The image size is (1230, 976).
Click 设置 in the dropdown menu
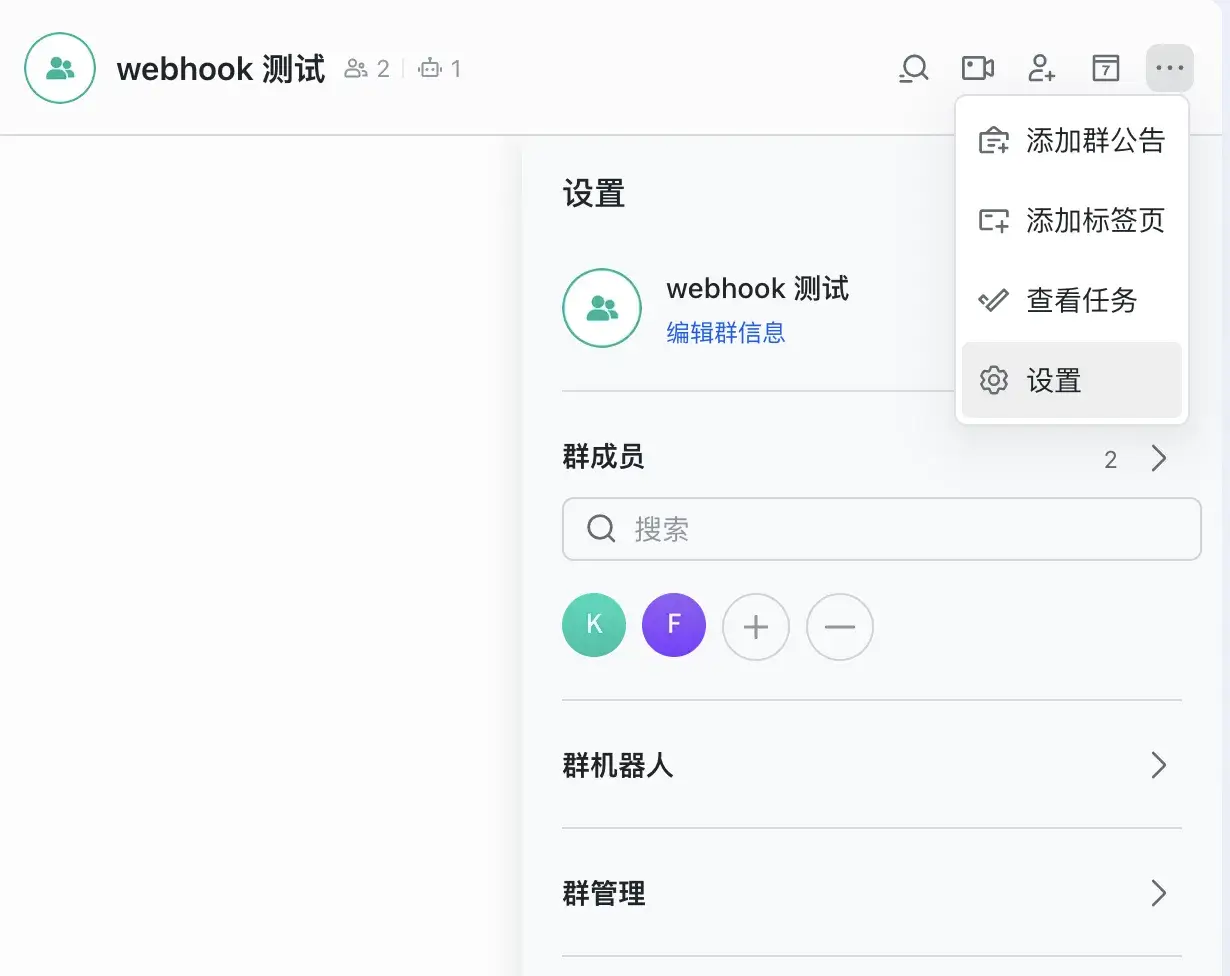pyautogui.click(x=1071, y=381)
